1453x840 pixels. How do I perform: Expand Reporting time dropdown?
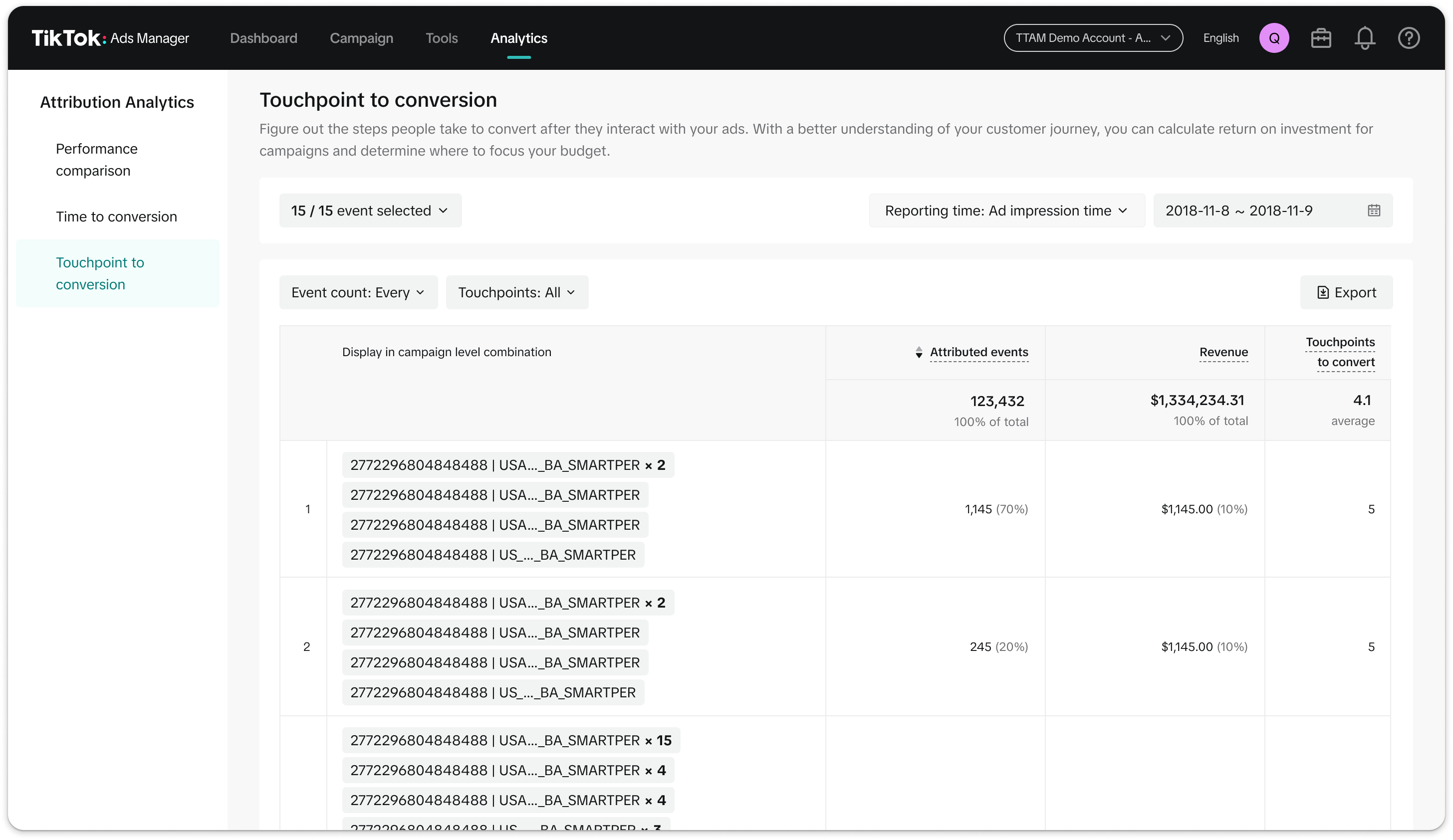(x=1006, y=210)
